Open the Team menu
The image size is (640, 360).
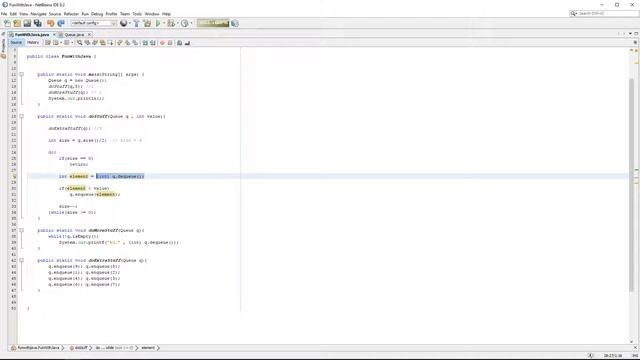pos(124,14)
